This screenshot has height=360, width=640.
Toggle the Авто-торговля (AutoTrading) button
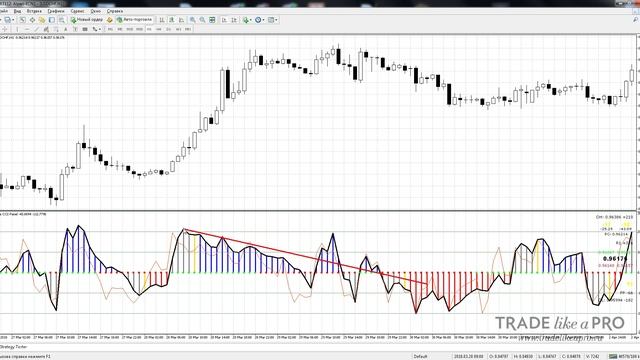point(135,20)
